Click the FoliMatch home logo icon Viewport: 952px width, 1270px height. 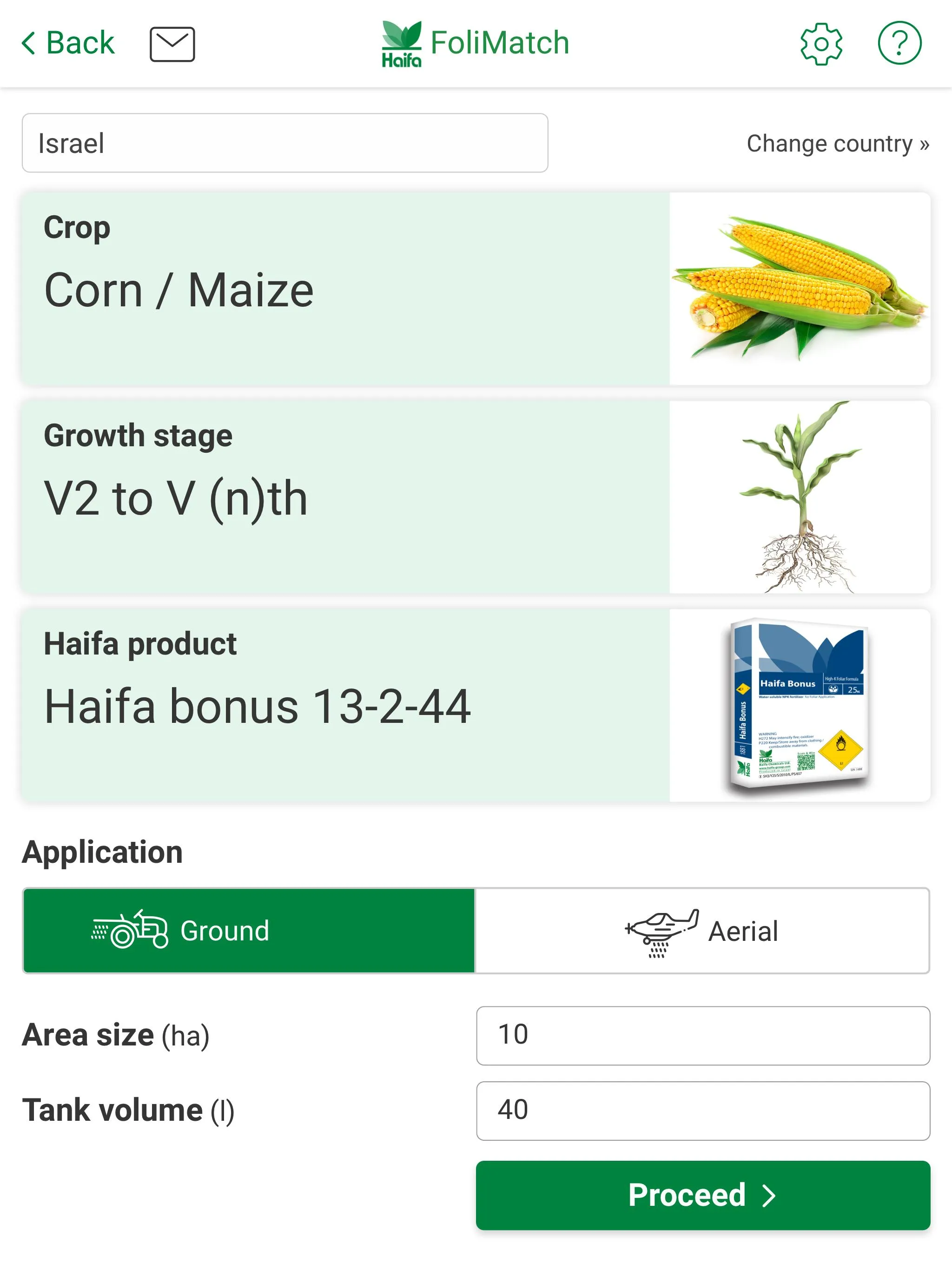[x=475, y=42]
